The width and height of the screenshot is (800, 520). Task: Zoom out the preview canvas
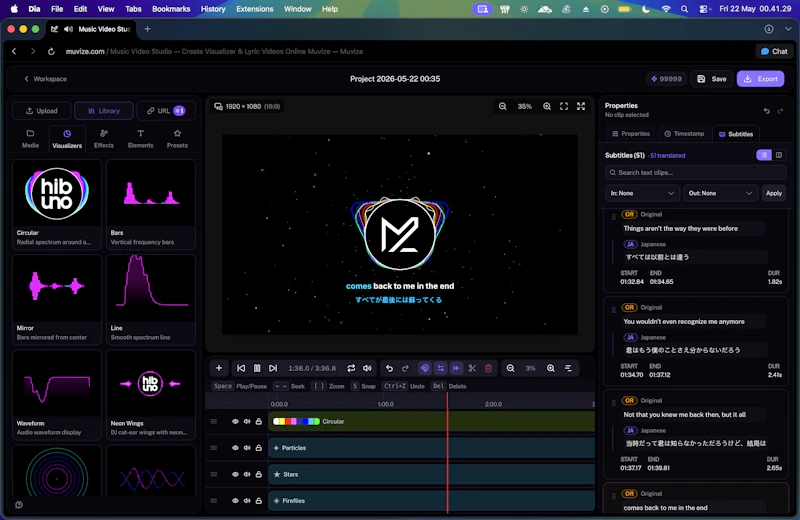(x=503, y=106)
